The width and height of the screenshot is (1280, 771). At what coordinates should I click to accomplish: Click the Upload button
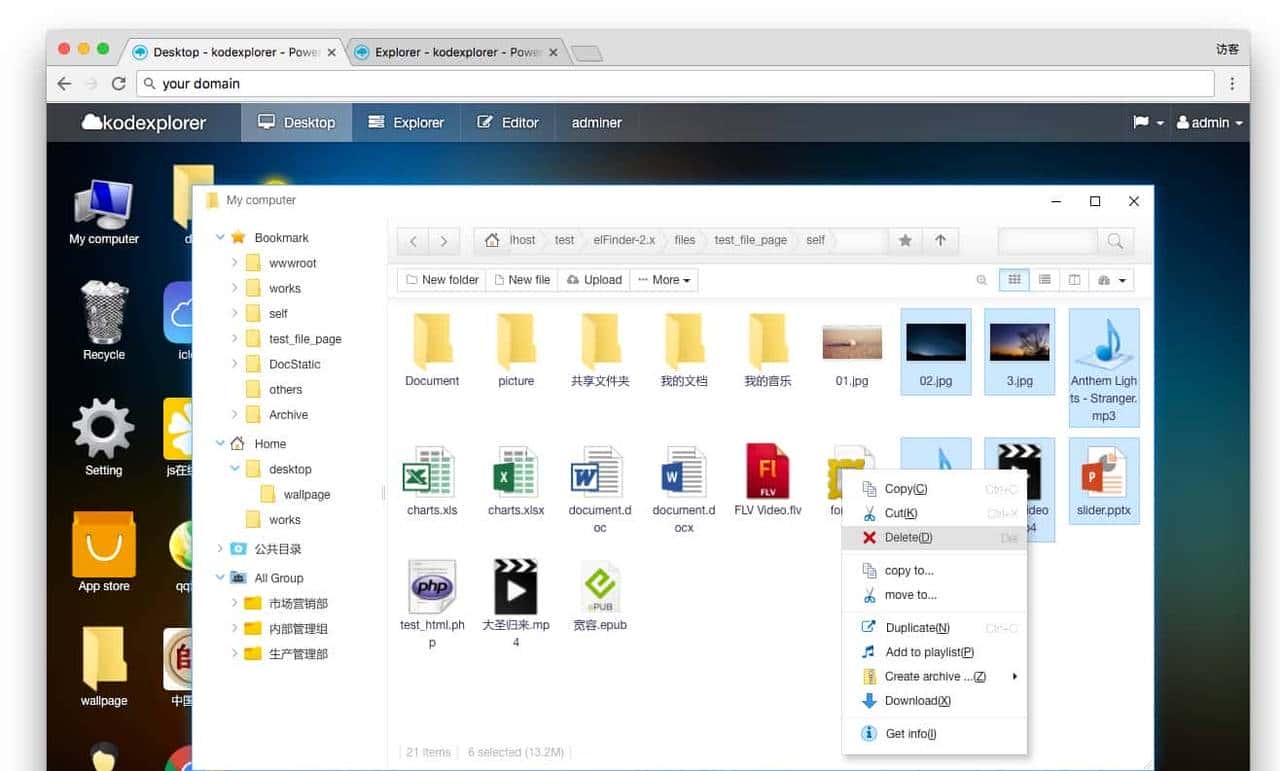[594, 280]
